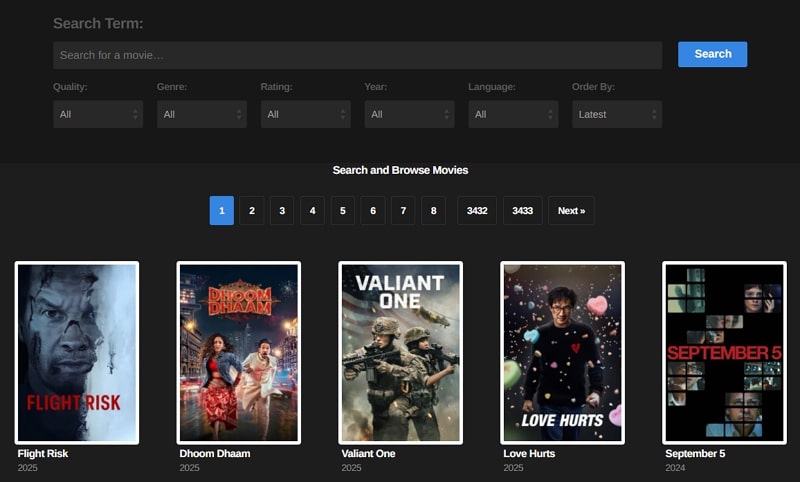Image resolution: width=800 pixels, height=482 pixels.
Task: Open the September 5 poster
Action: point(724,353)
